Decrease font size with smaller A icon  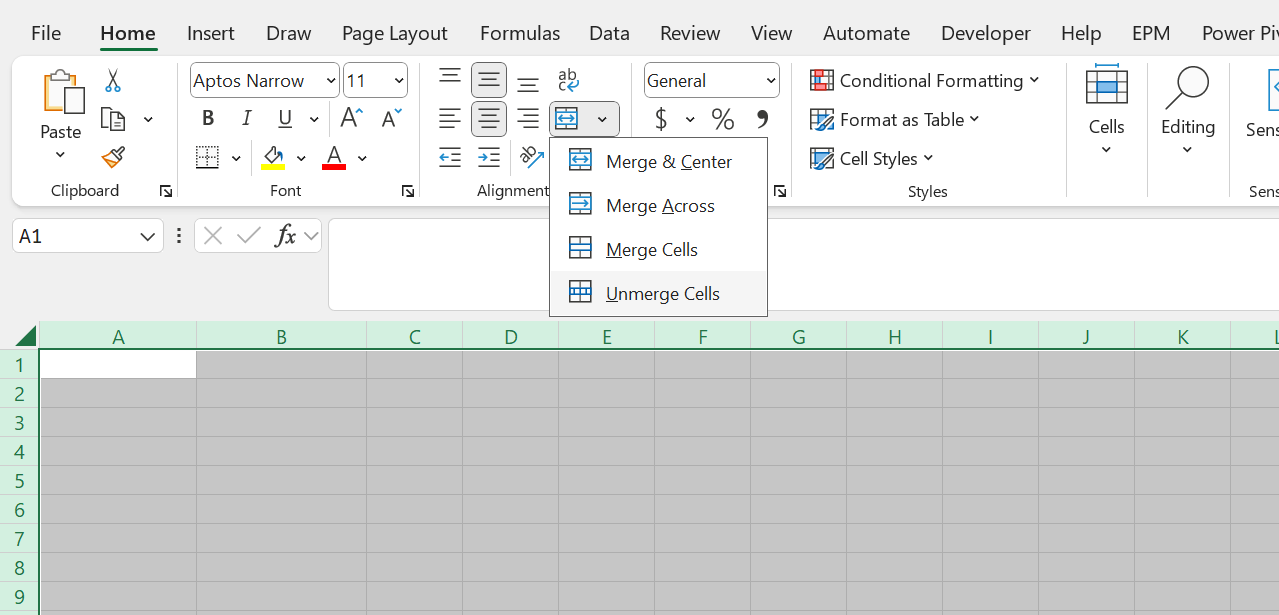tap(391, 119)
